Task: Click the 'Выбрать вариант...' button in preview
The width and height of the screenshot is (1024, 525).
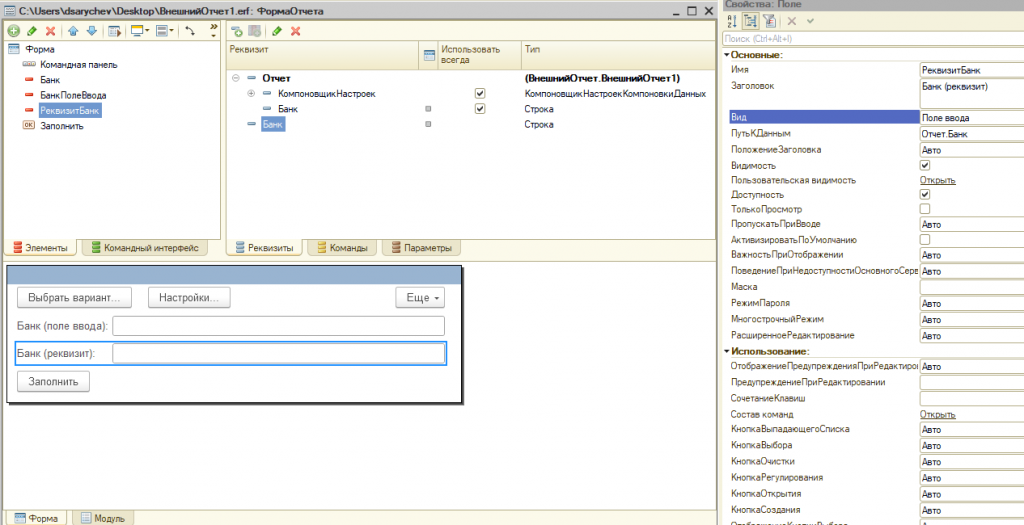Action: tap(74, 298)
